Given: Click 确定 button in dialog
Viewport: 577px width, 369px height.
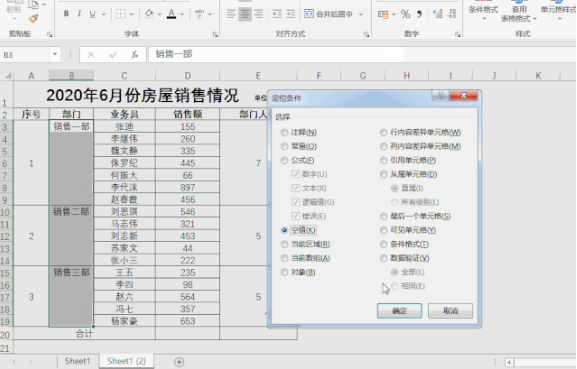Looking at the screenshot, I should [x=399, y=311].
